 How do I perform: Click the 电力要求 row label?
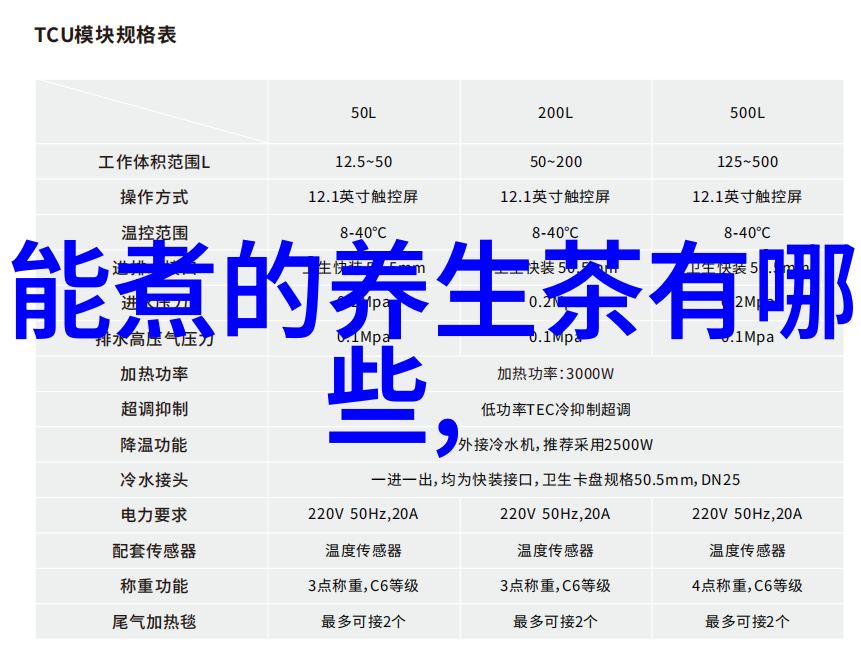[x=153, y=515]
